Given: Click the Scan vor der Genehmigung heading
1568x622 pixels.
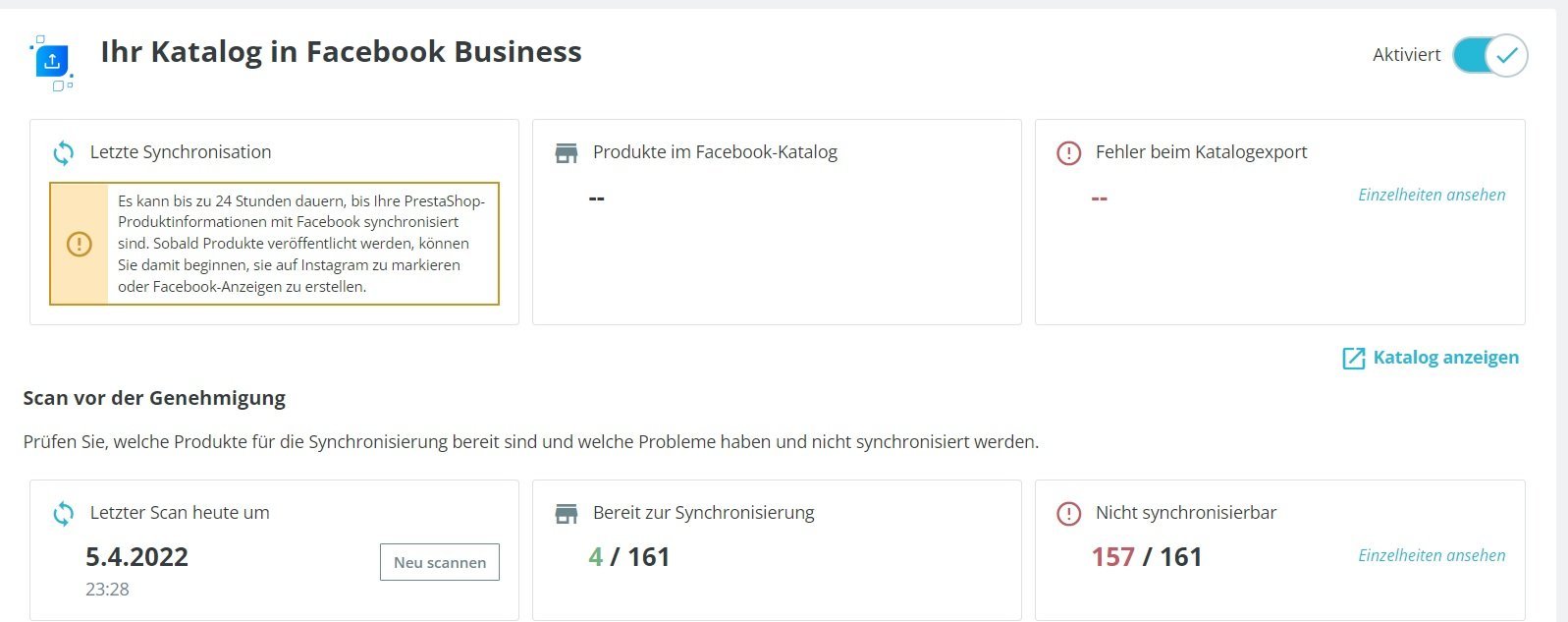Looking at the screenshot, I should (x=154, y=398).
